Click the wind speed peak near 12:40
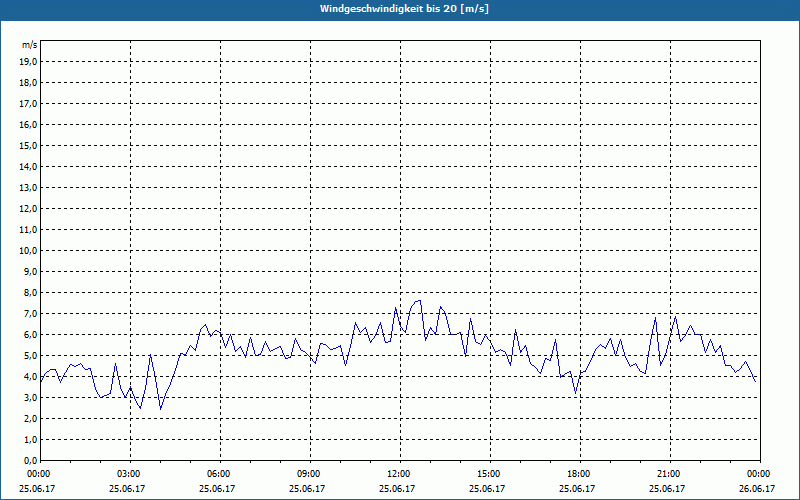 [x=419, y=301]
